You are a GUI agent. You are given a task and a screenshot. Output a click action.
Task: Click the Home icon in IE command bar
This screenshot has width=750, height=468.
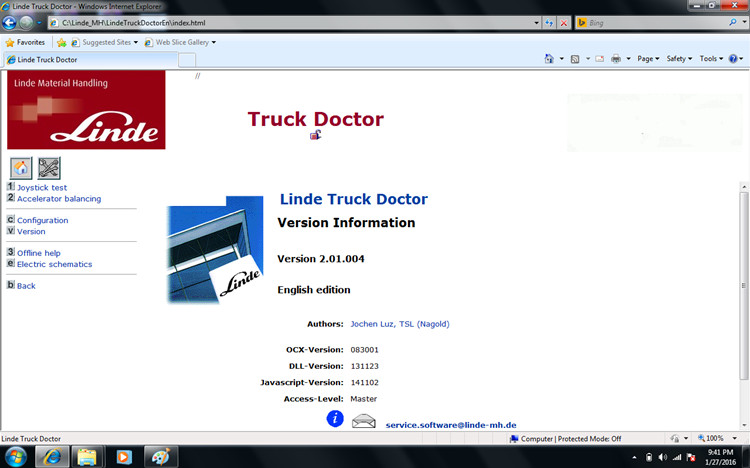tap(549, 58)
